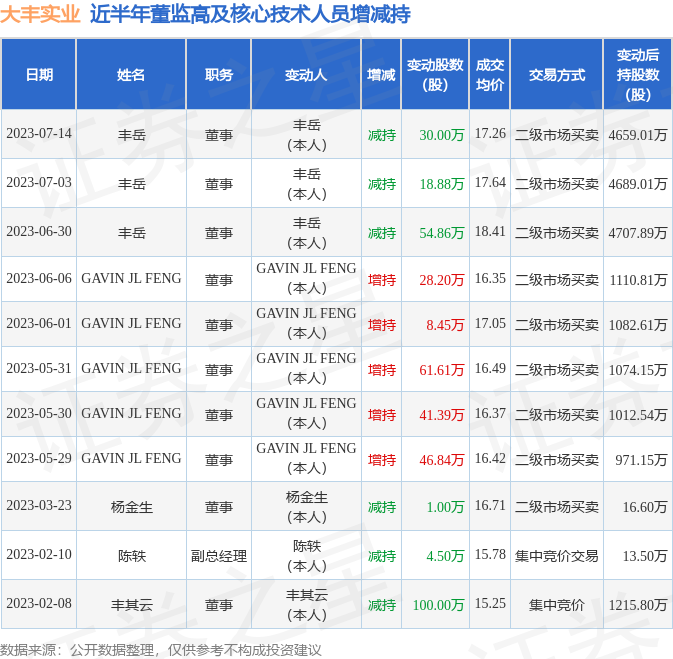Click the 交易方式 column header
This screenshot has height=659, width=673.
coord(556,75)
